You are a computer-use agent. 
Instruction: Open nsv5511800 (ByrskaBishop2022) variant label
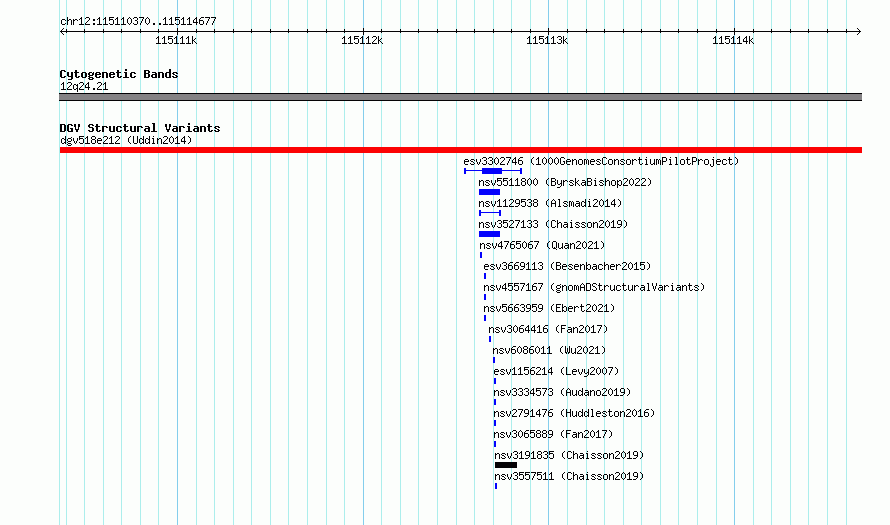tap(565, 182)
